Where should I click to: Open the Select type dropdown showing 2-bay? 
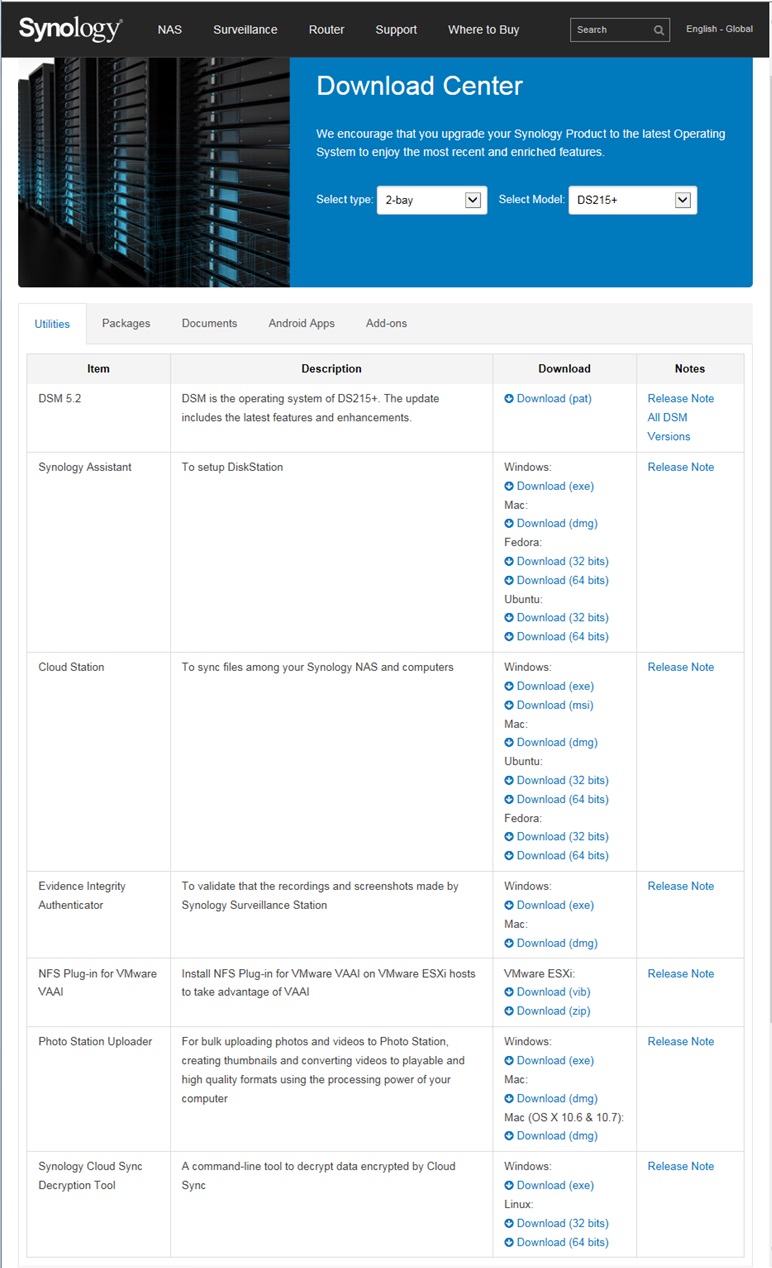[431, 200]
